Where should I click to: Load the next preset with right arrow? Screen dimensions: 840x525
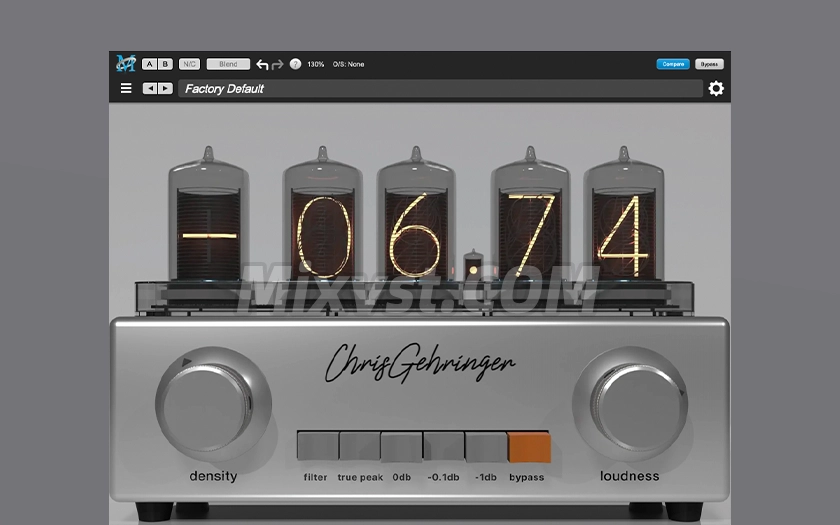(165, 89)
